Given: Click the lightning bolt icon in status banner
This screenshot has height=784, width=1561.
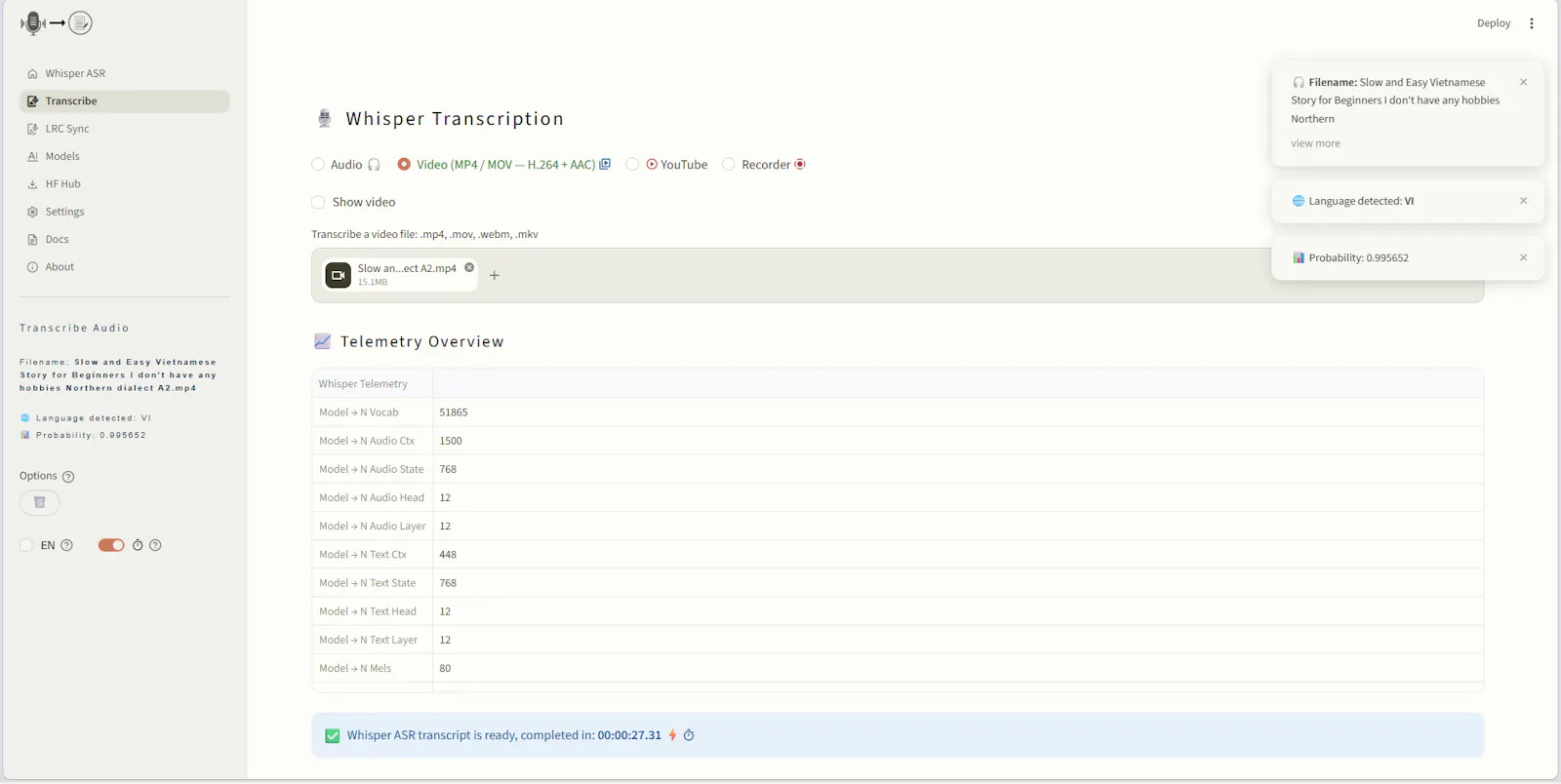Looking at the screenshot, I should (672, 735).
